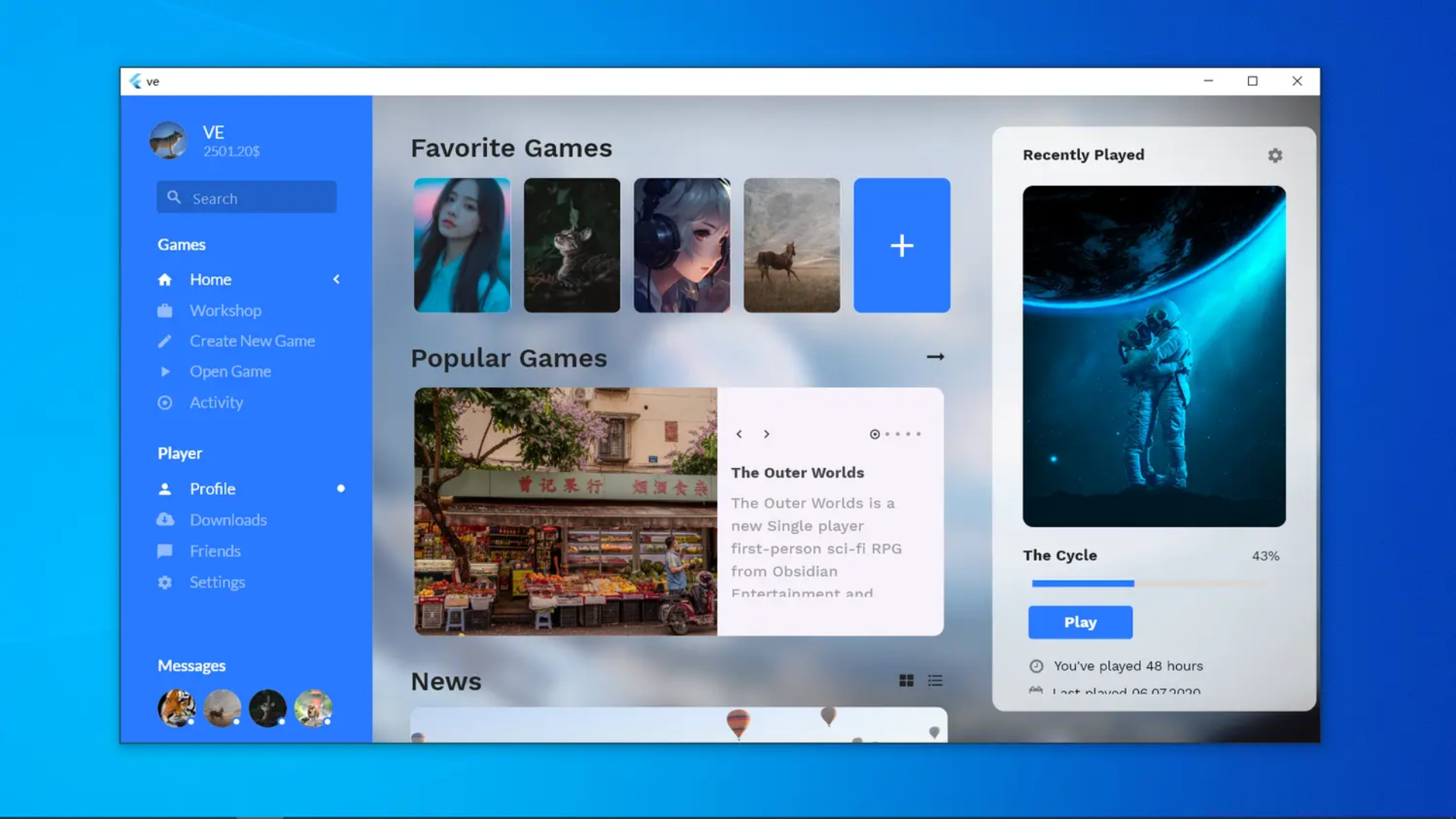Open the Recently Played gear settings
This screenshot has height=819, width=1456.
pyautogui.click(x=1275, y=155)
